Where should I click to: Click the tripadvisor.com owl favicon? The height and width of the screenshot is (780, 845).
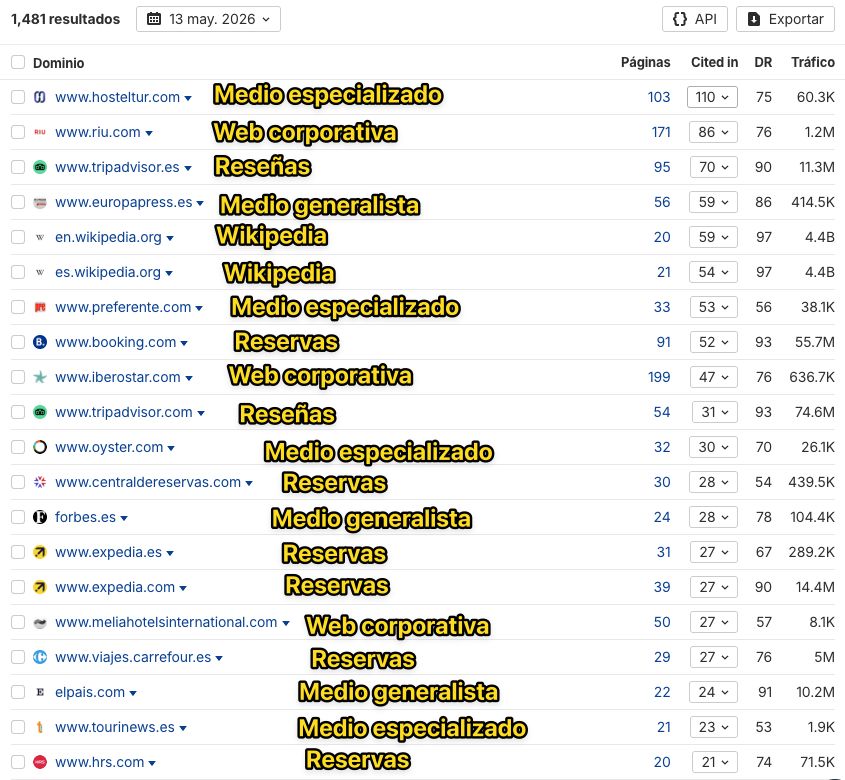coord(40,412)
